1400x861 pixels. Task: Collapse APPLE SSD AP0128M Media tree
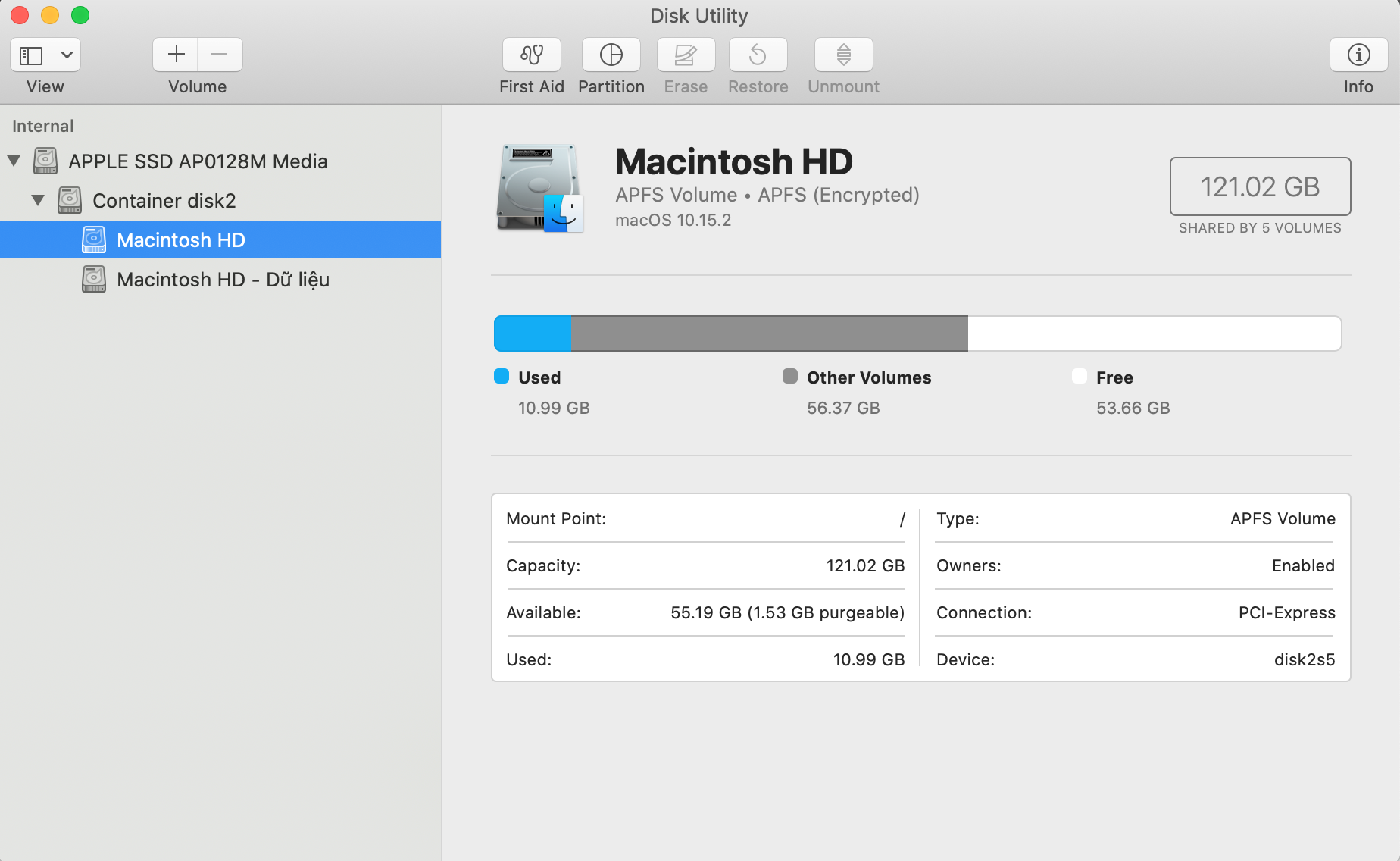pos(14,161)
